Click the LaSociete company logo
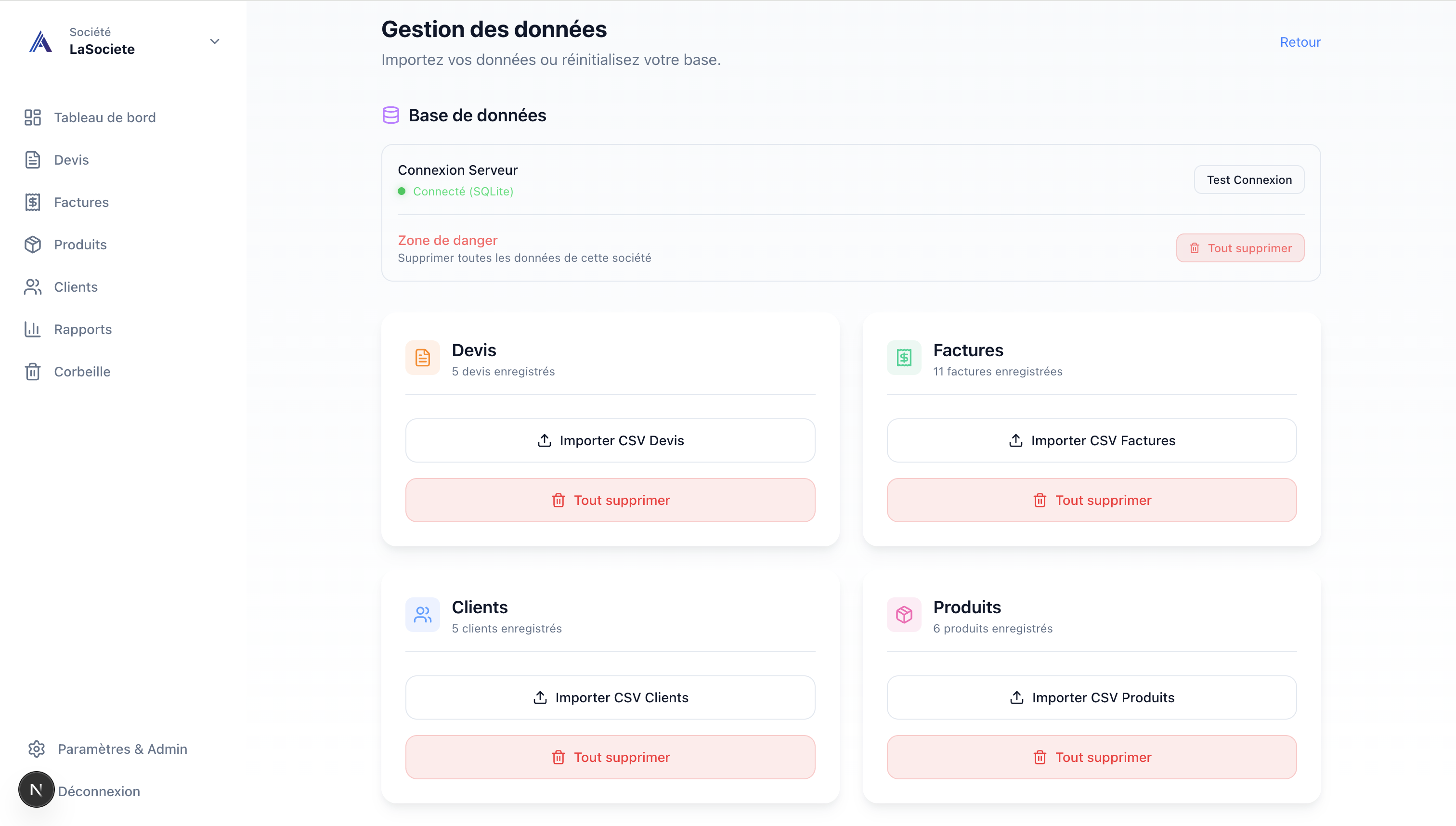This screenshot has height=826, width=1456. [39, 41]
